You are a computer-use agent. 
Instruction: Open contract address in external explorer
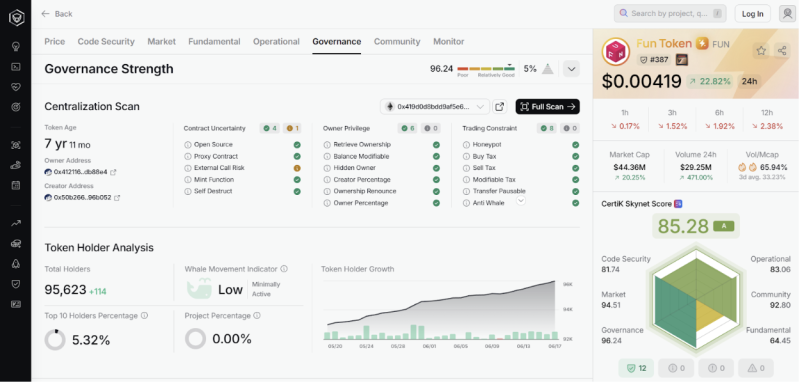point(499,107)
